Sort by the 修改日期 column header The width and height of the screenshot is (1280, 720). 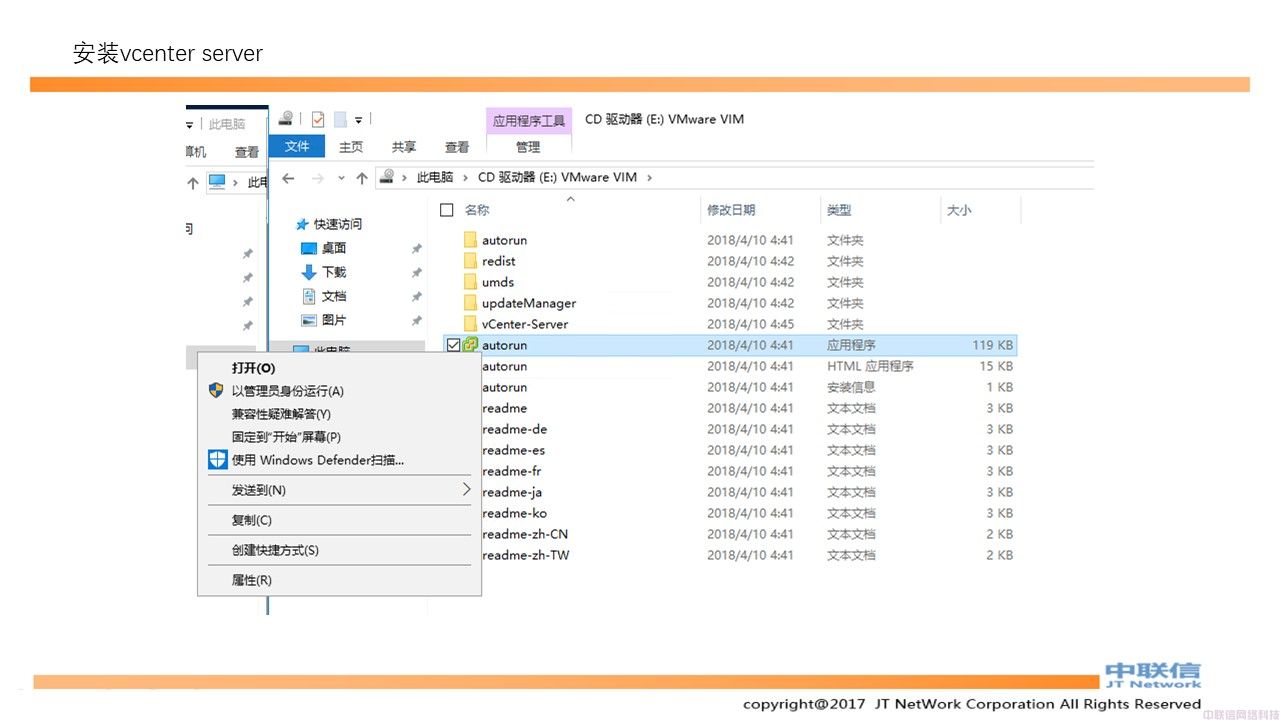(731, 210)
